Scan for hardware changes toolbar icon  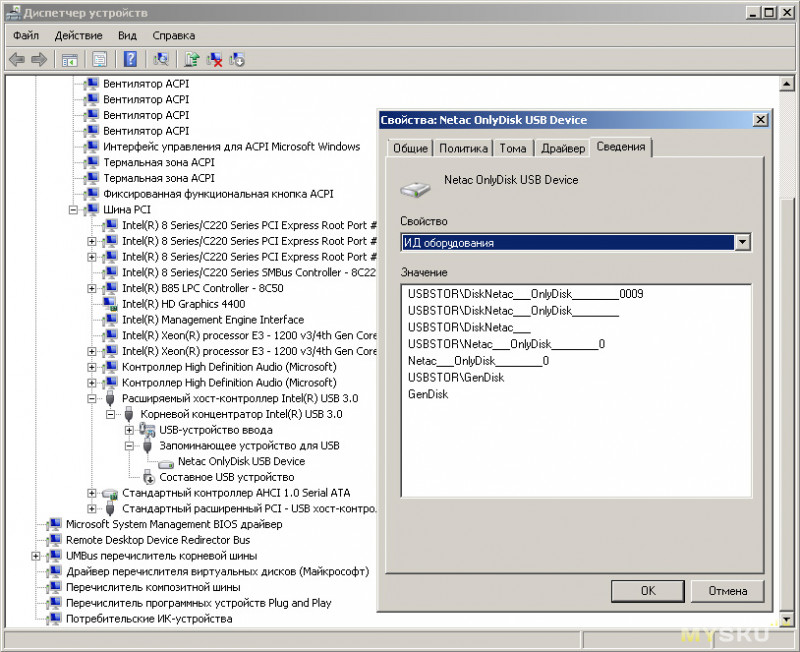(161, 59)
